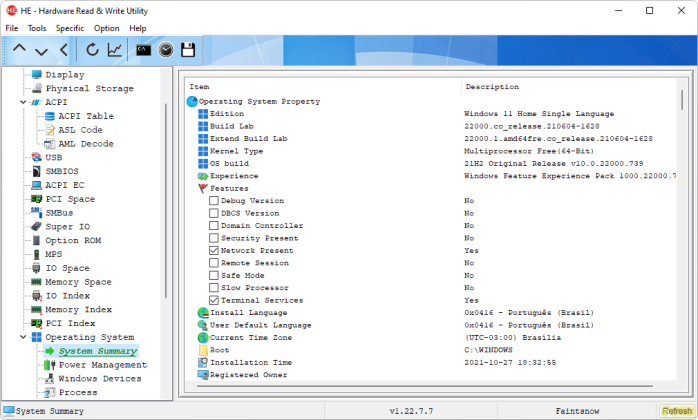Select the SMBIOS tree icon
698x420 pixels.
point(37,171)
